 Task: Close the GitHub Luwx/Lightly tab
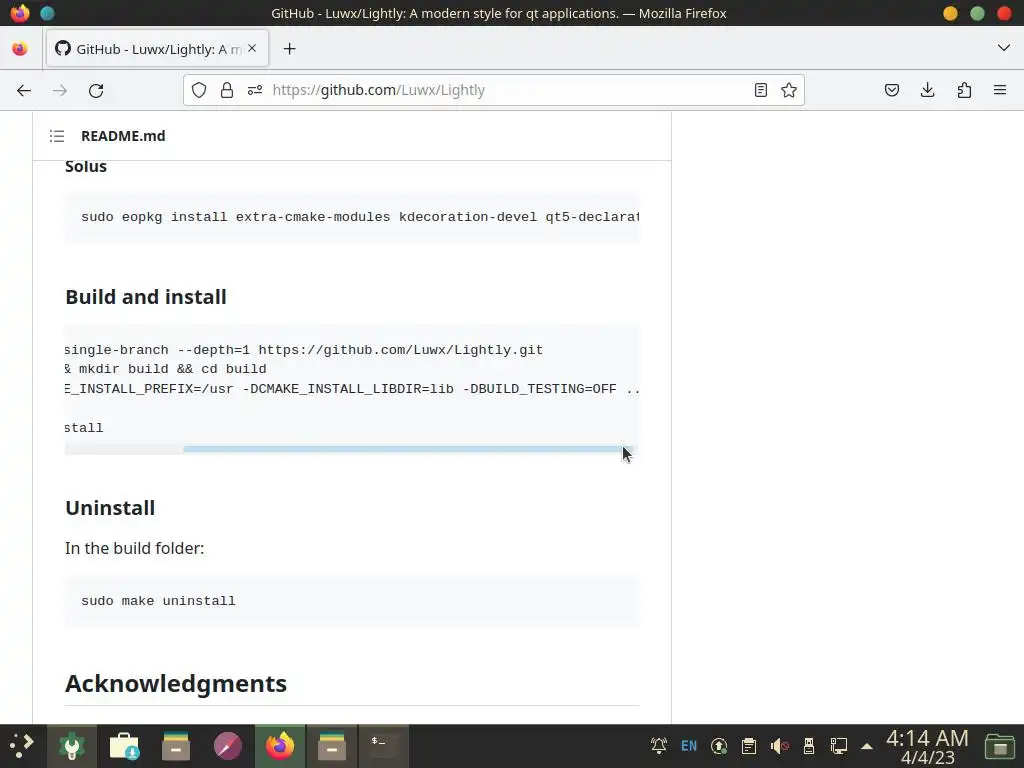[252, 48]
